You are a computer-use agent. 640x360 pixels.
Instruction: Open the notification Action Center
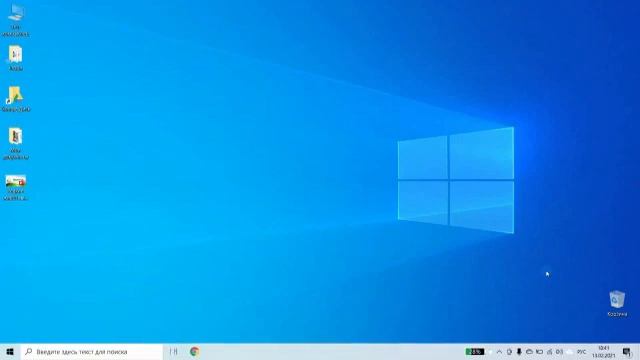coord(627,351)
